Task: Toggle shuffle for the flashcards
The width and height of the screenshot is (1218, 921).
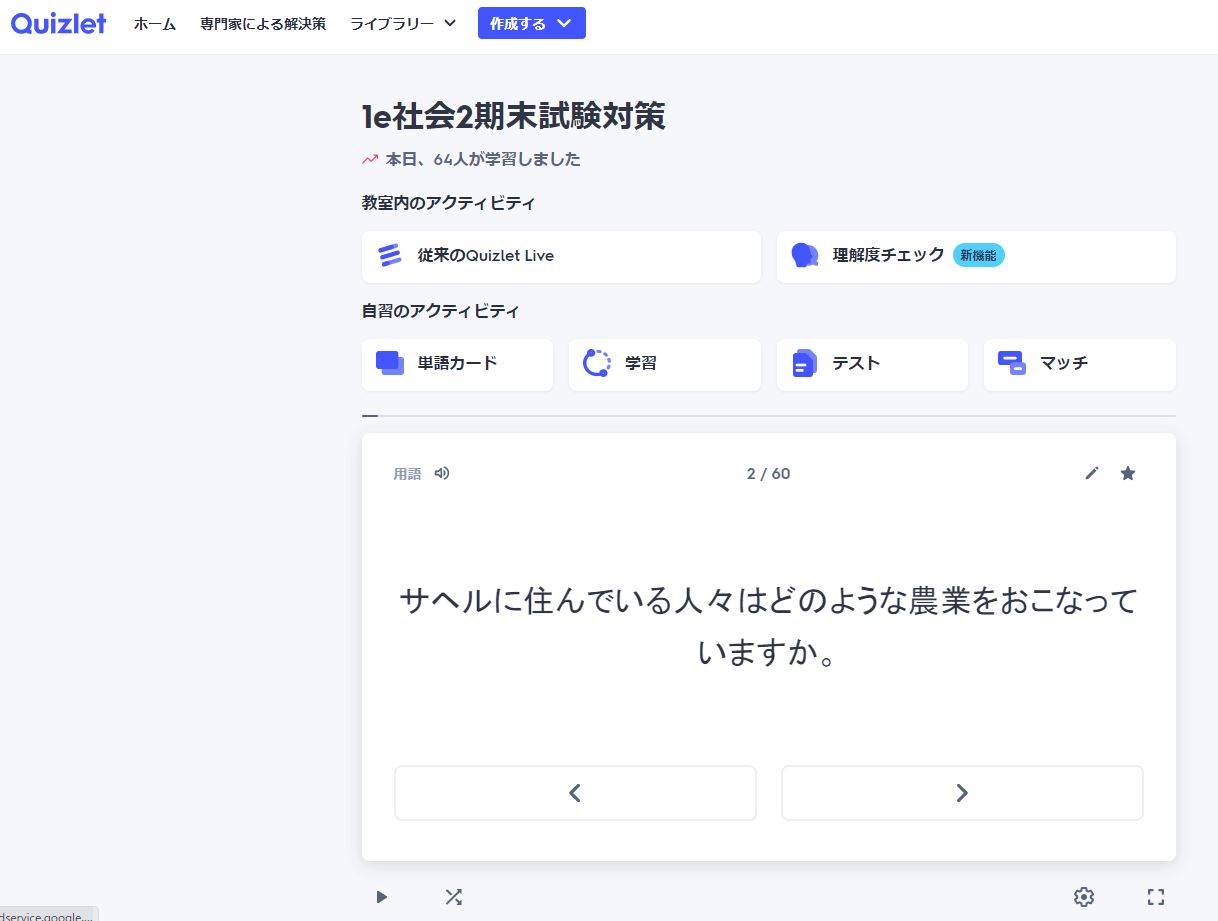Action: pyautogui.click(x=453, y=897)
